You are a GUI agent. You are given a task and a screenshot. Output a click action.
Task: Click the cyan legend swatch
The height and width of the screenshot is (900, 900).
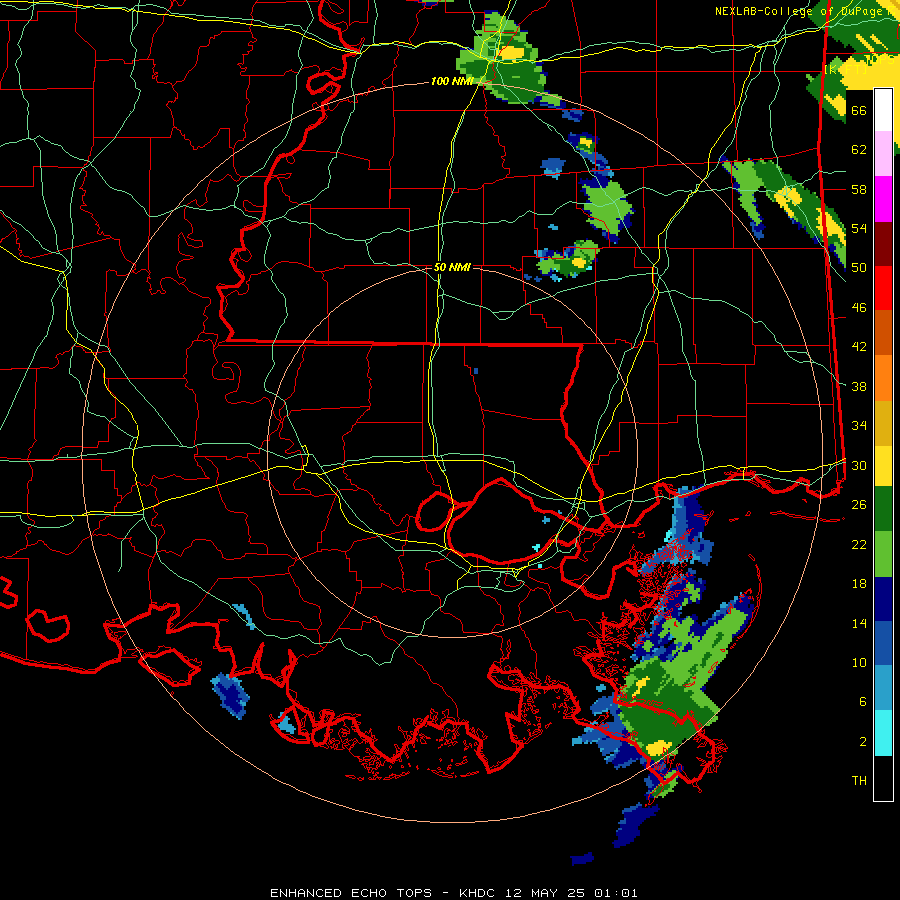[x=883, y=734]
